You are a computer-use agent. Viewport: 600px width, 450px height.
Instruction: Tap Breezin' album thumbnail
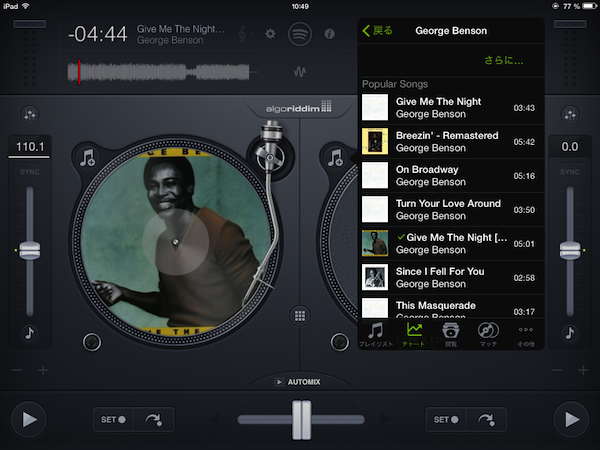[375, 142]
